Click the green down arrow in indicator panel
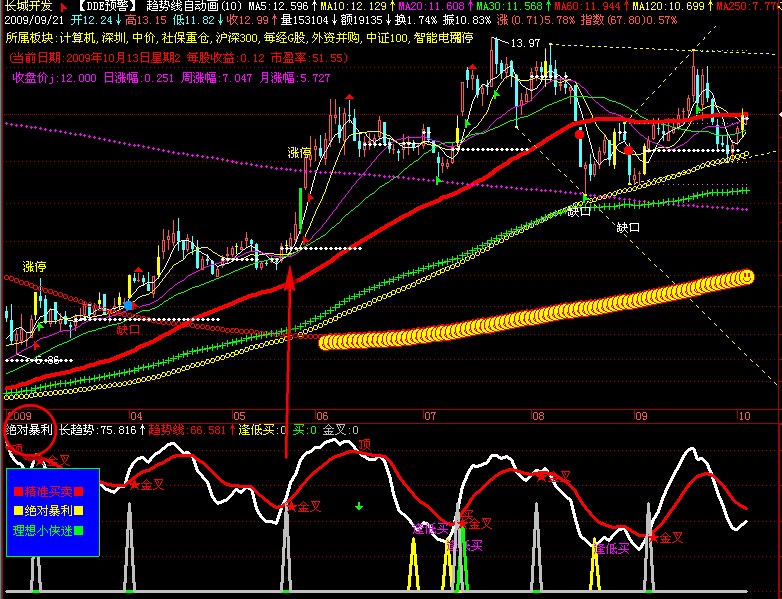 point(359,506)
